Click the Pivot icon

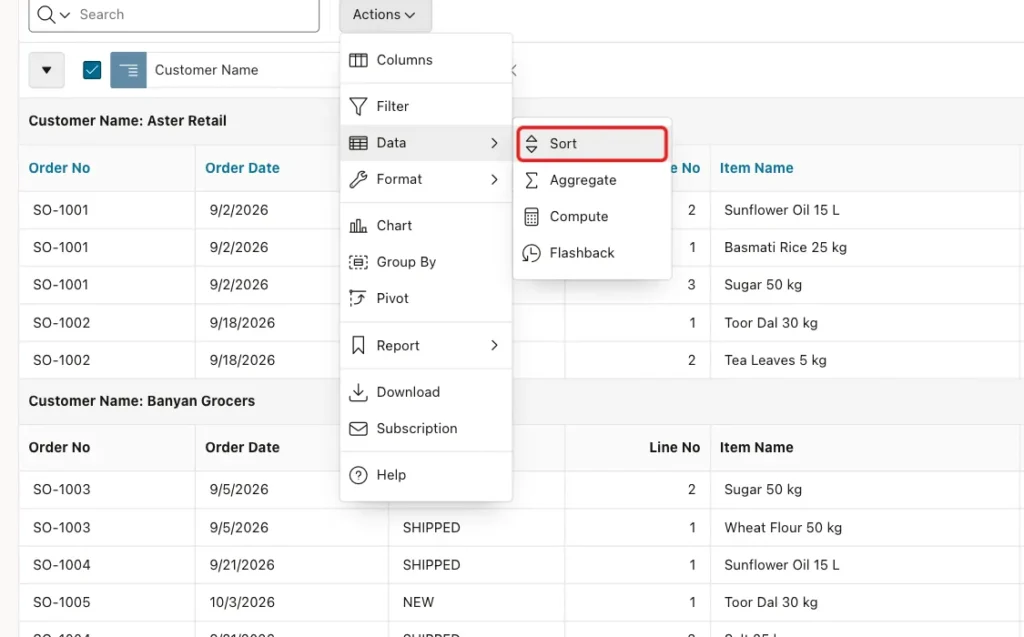[x=358, y=299]
